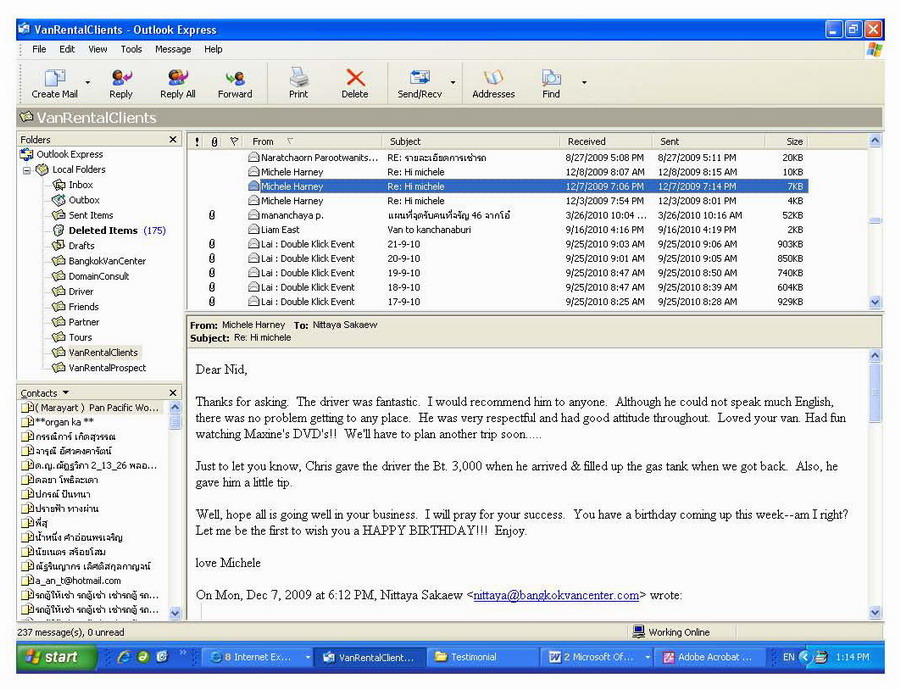Select the DomainConsult folder
Image resolution: width=900 pixels, height=690 pixels.
91,276
